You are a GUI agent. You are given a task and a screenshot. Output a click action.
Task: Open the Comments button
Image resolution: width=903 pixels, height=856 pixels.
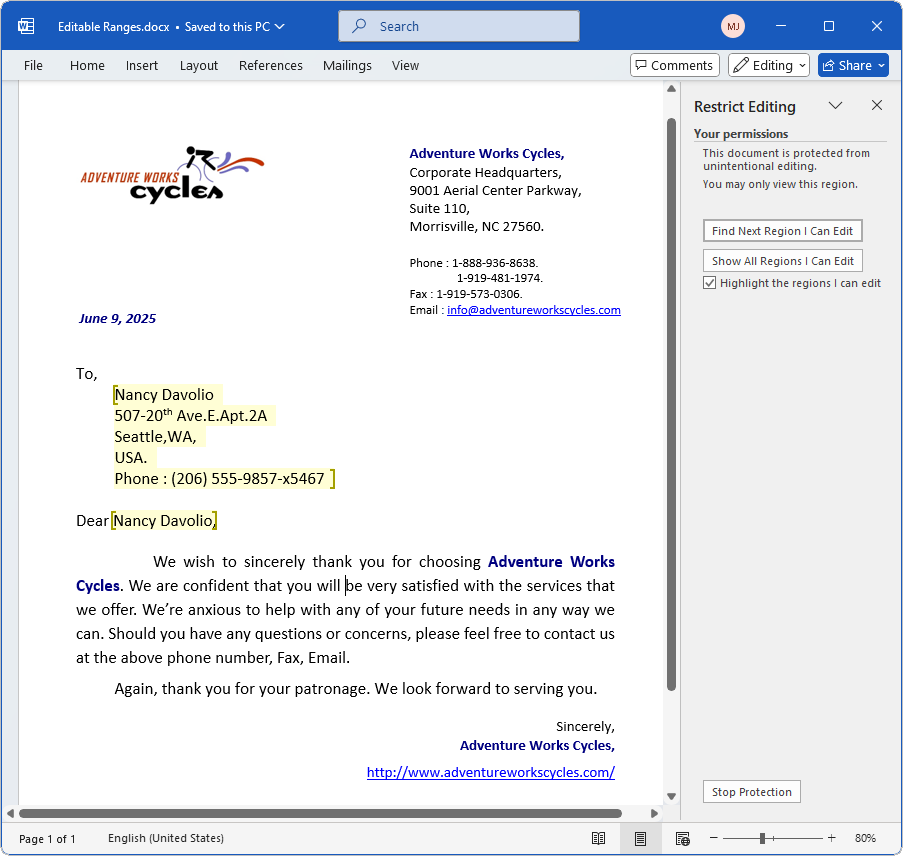(674, 65)
